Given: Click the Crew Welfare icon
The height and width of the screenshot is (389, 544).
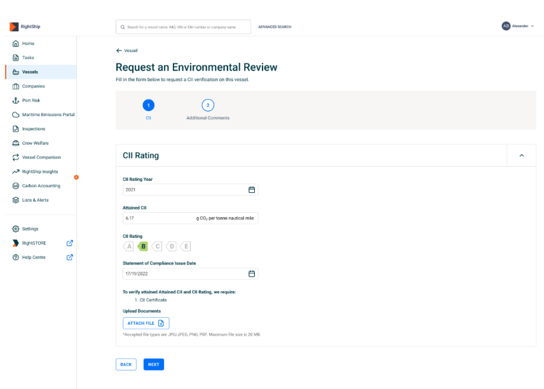Looking at the screenshot, I should [x=16, y=143].
